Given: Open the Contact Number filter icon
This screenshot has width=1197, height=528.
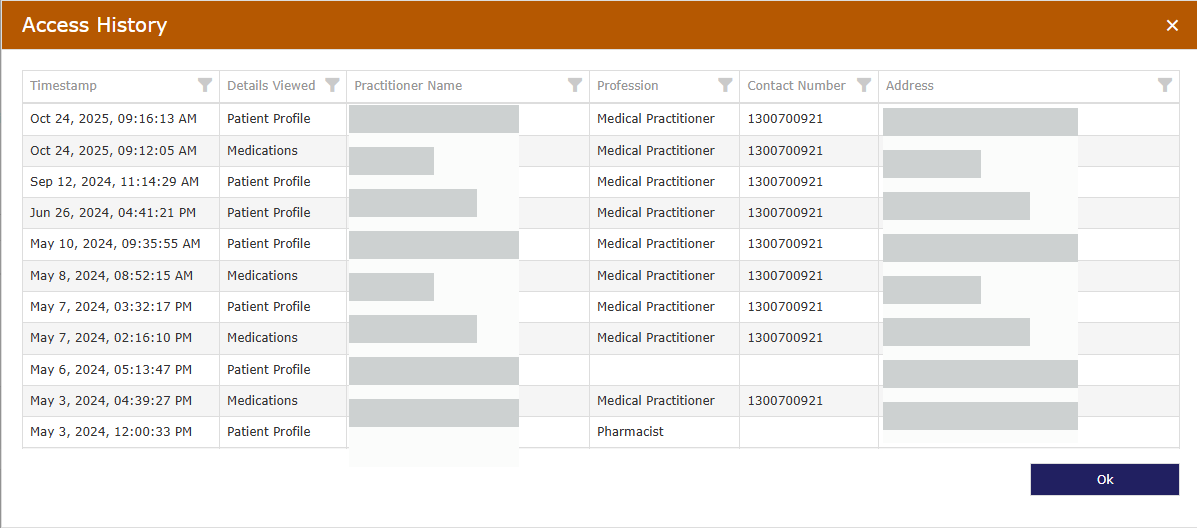Looking at the screenshot, I should (864, 86).
